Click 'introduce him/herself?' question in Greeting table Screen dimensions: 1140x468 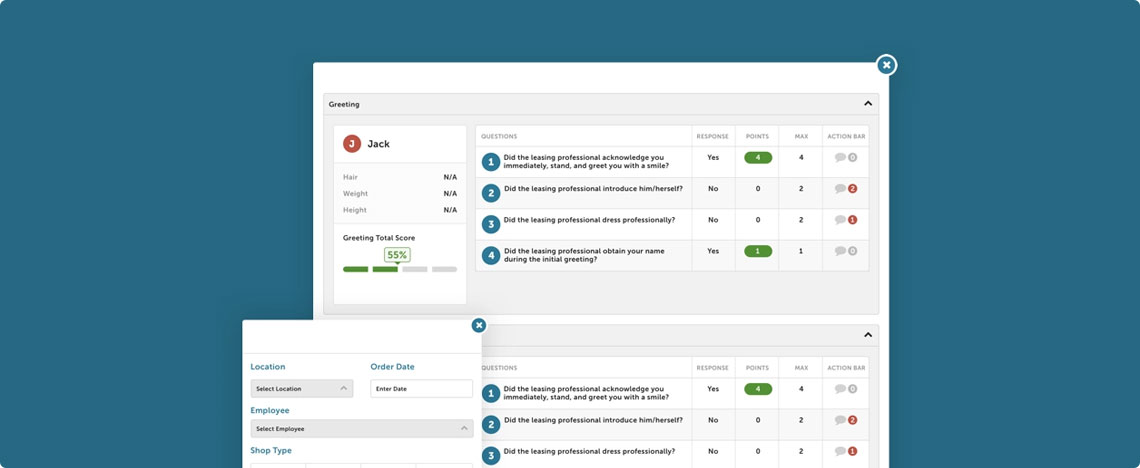tap(593, 189)
